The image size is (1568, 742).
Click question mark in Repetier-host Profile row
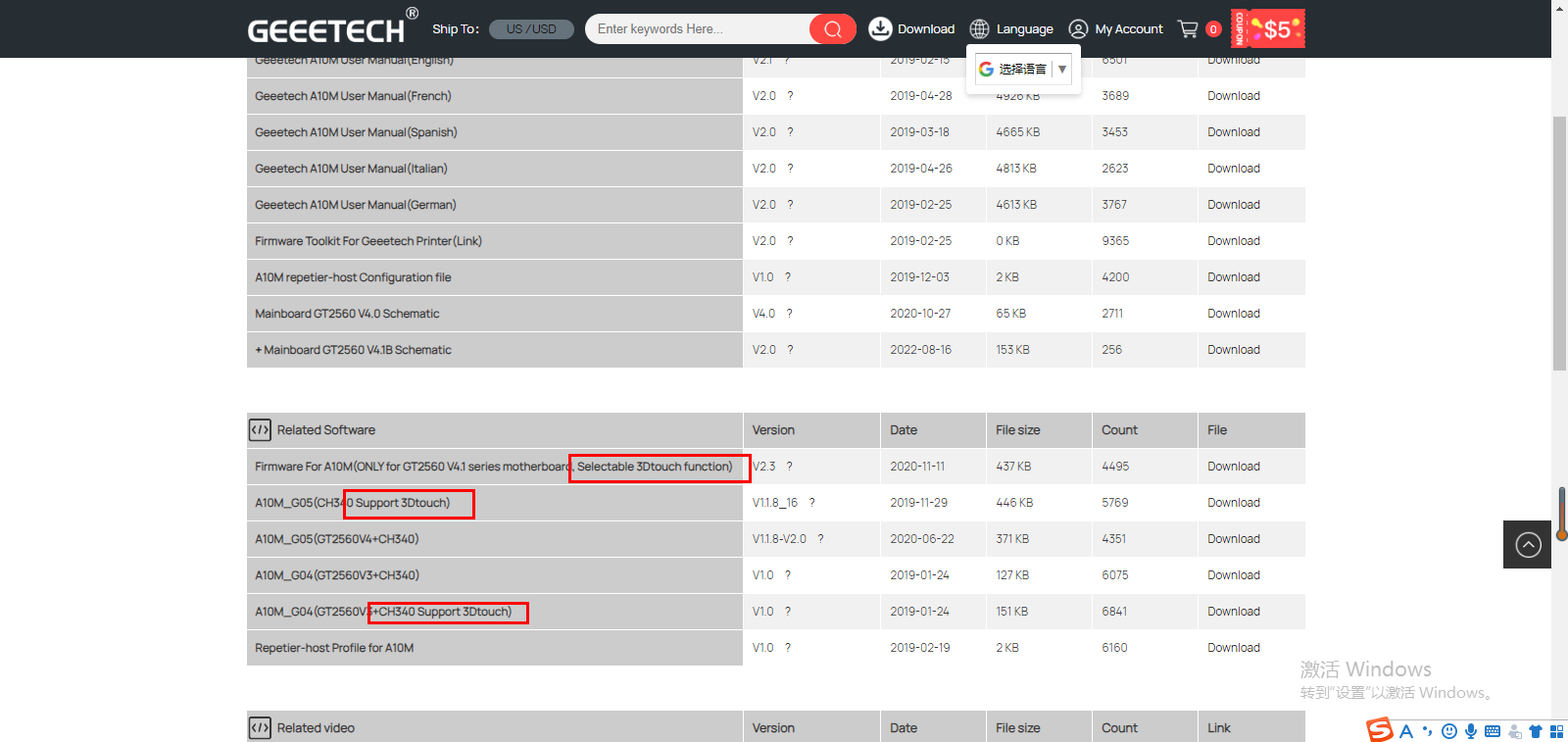pos(788,648)
